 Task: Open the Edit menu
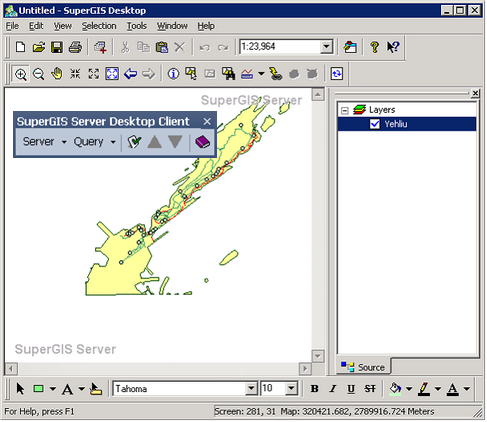coord(36,26)
